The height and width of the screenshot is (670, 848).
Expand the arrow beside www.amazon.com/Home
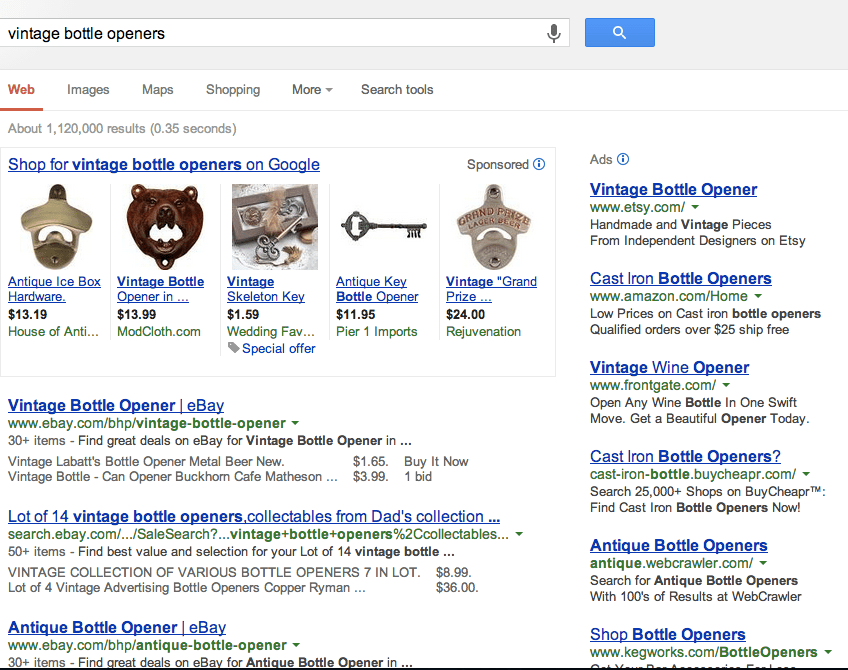pos(758,296)
